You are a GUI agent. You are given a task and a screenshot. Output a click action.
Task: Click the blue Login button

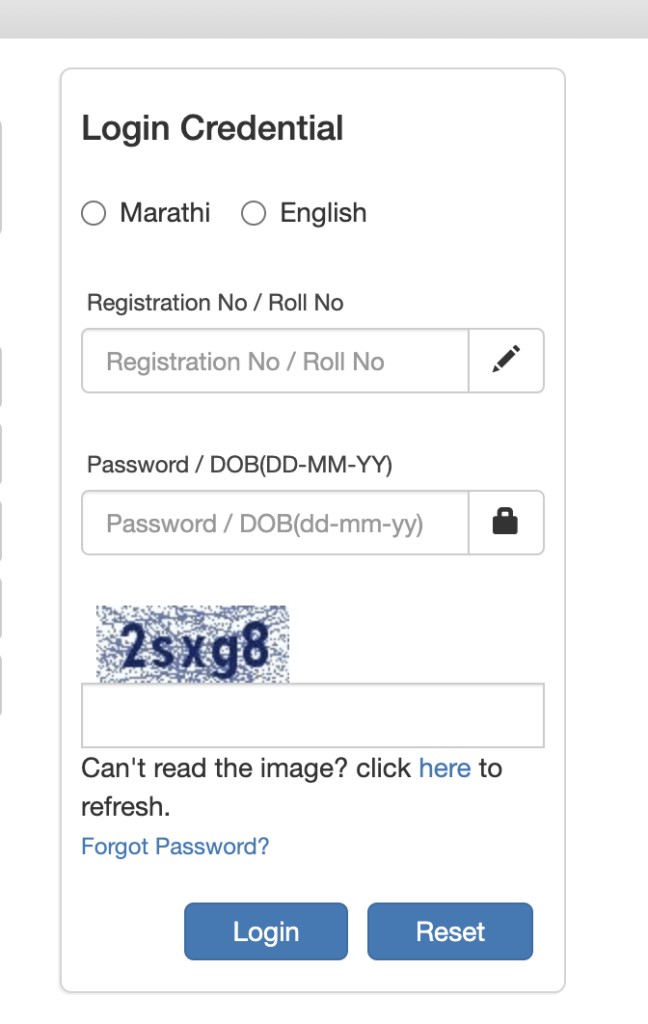click(266, 931)
